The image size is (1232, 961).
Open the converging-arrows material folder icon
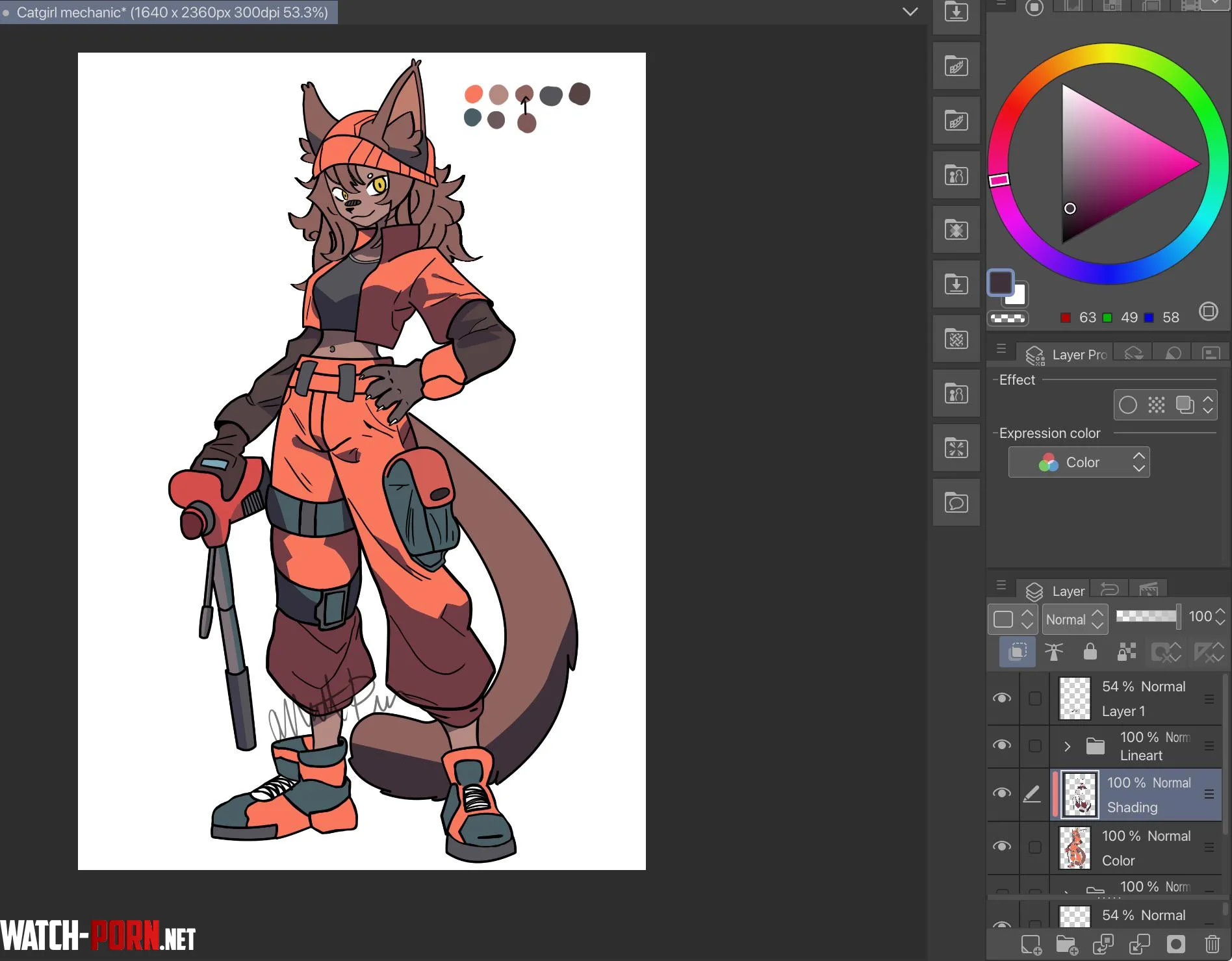pos(956,448)
